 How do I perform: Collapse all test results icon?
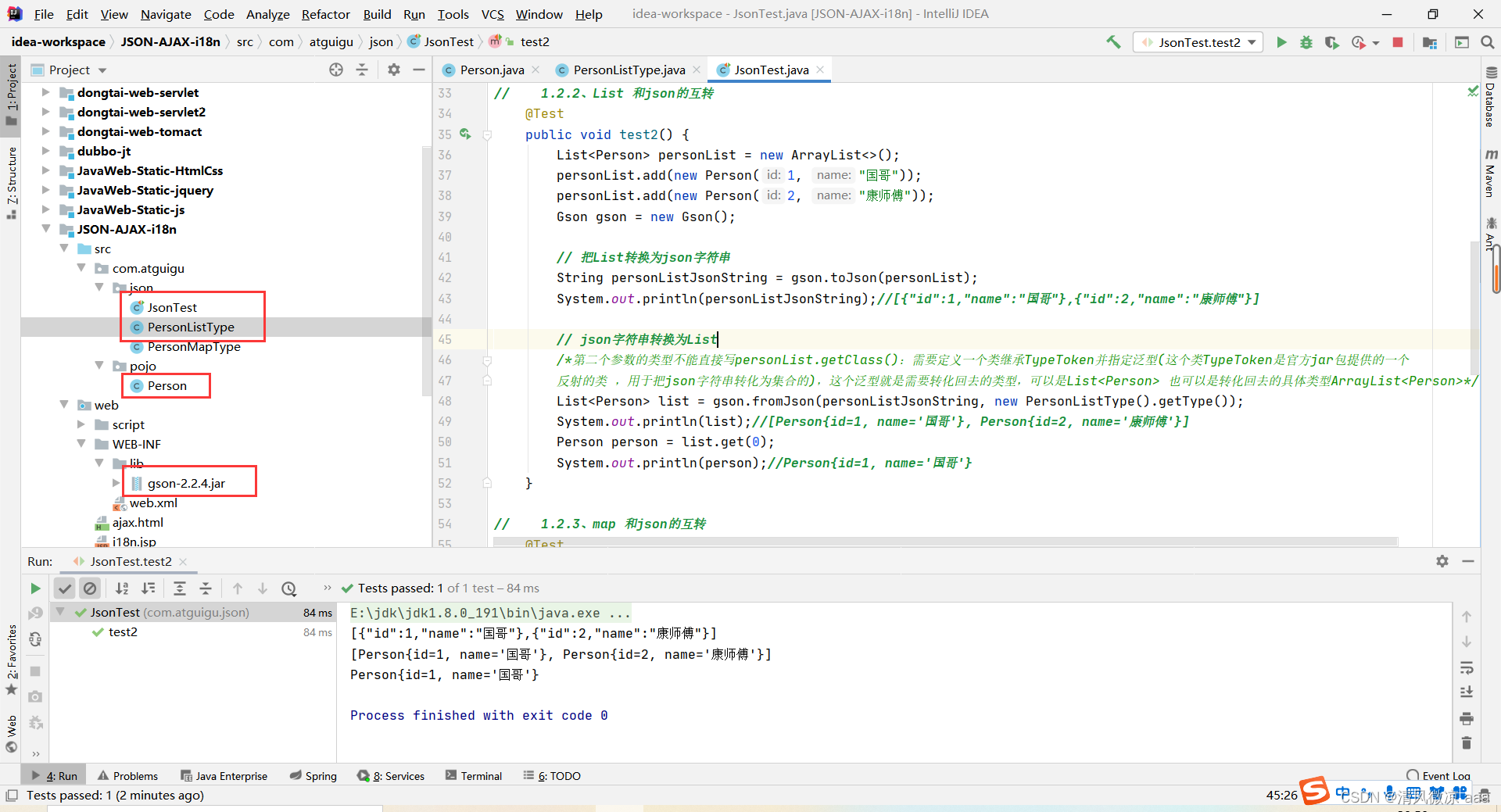coord(206,588)
